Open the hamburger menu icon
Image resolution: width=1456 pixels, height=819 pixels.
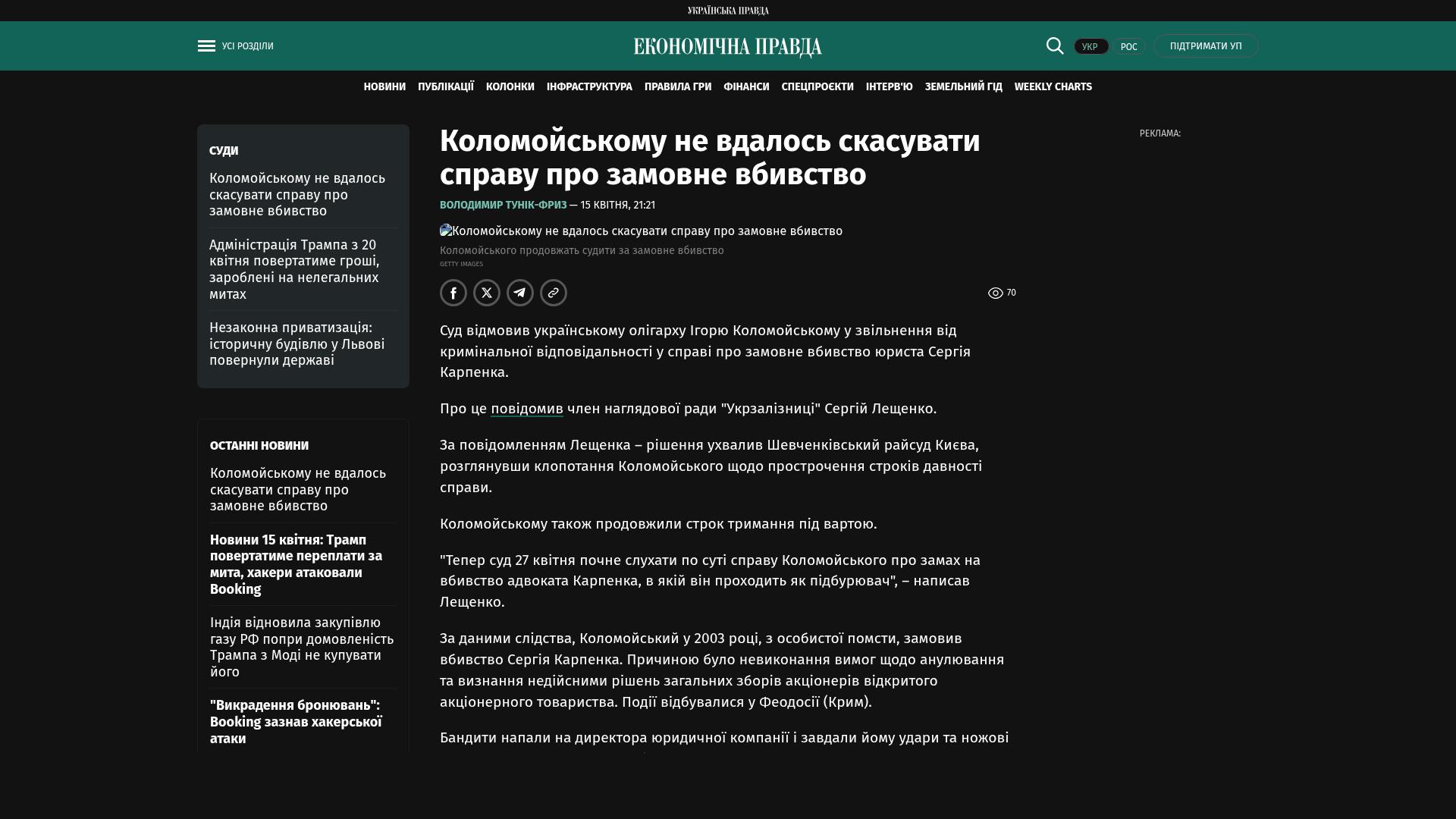coord(206,46)
